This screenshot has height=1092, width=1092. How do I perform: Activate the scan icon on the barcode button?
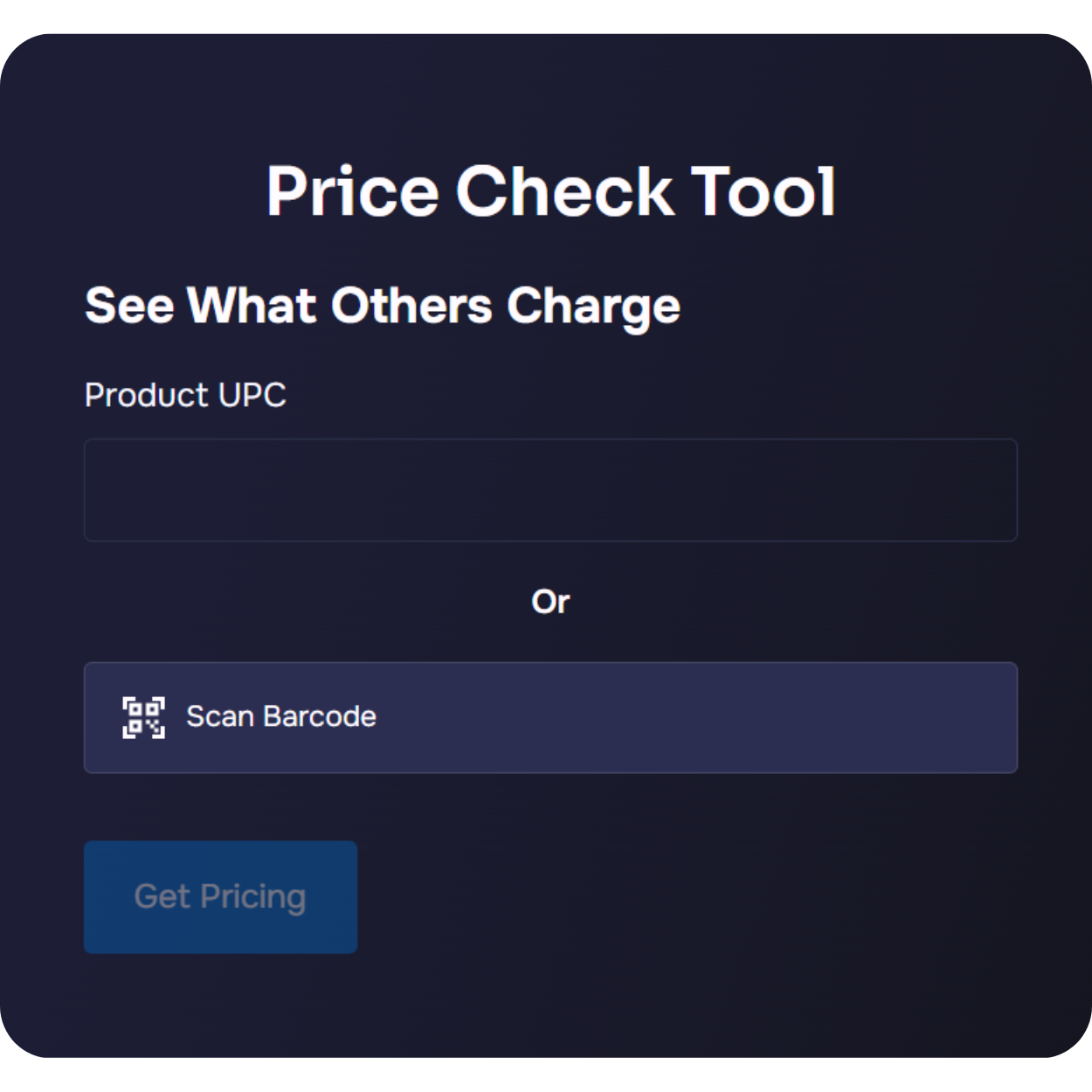pos(144,717)
